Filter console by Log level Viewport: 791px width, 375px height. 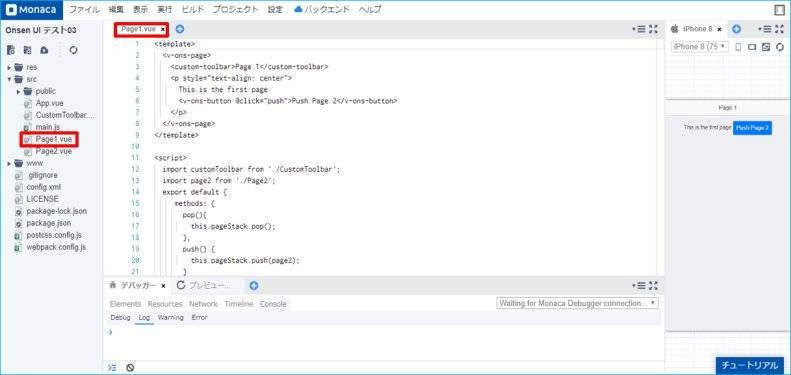tap(144, 317)
